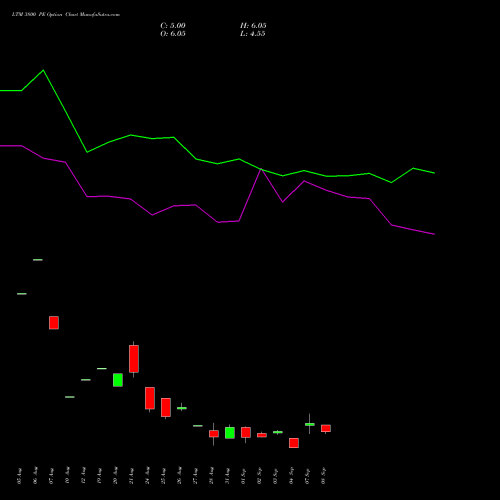Click the '01 Sep' date label
This screenshot has height=500, width=500.
pos(243,476)
